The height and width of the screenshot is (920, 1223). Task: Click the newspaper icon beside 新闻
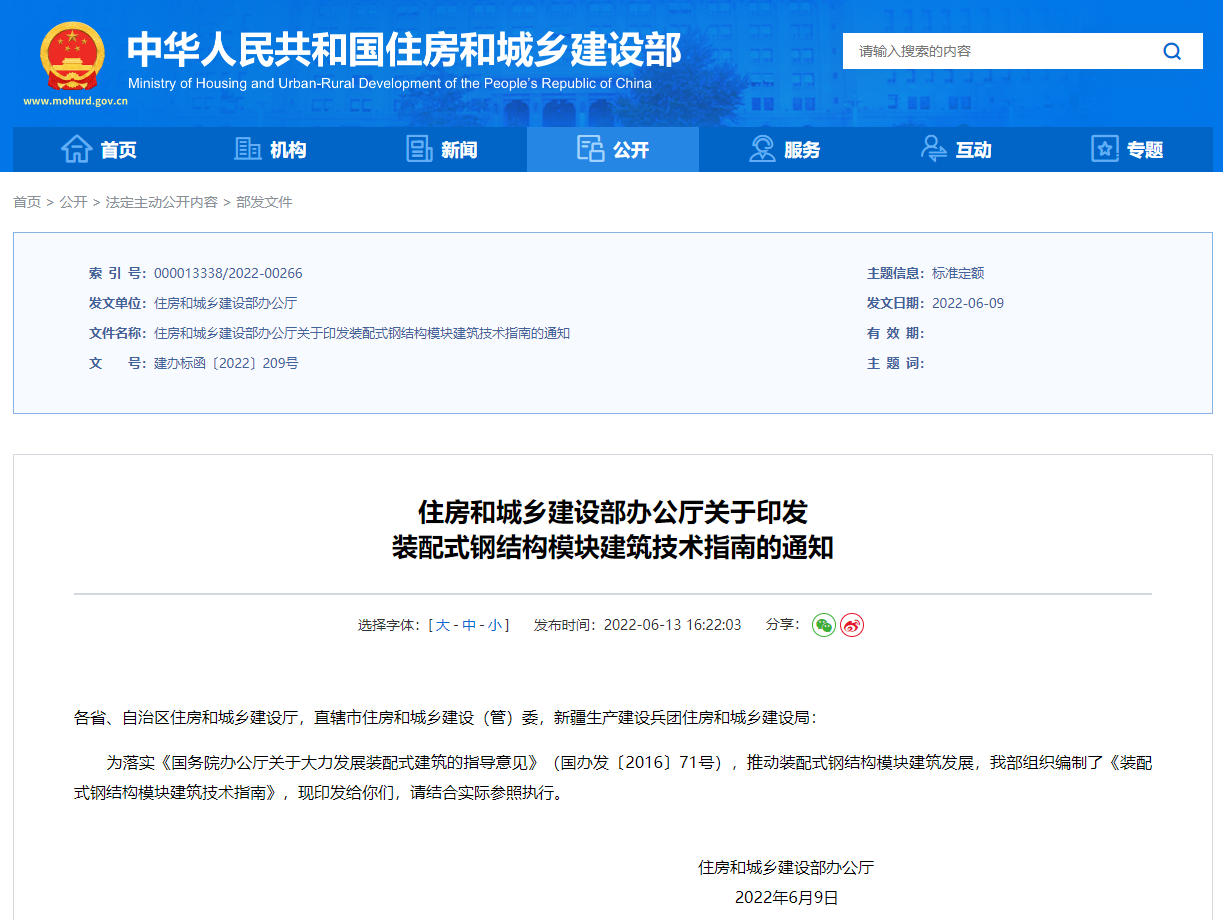click(x=419, y=149)
